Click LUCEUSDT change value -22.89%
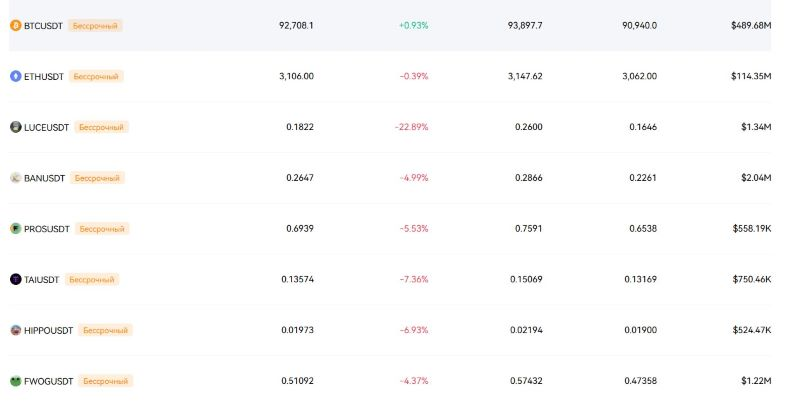This screenshot has width=800, height=403. pos(411,127)
